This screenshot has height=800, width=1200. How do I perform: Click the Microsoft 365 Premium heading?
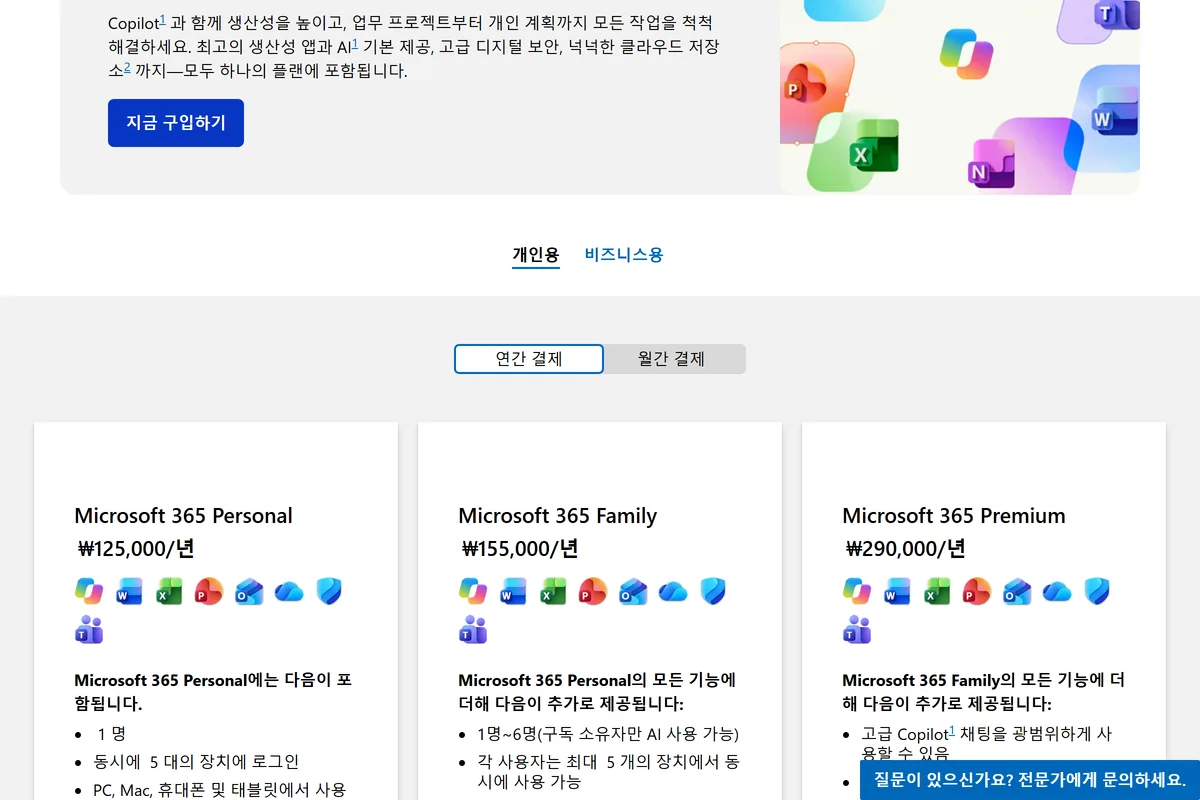pyautogui.click(x=954, y=516)
